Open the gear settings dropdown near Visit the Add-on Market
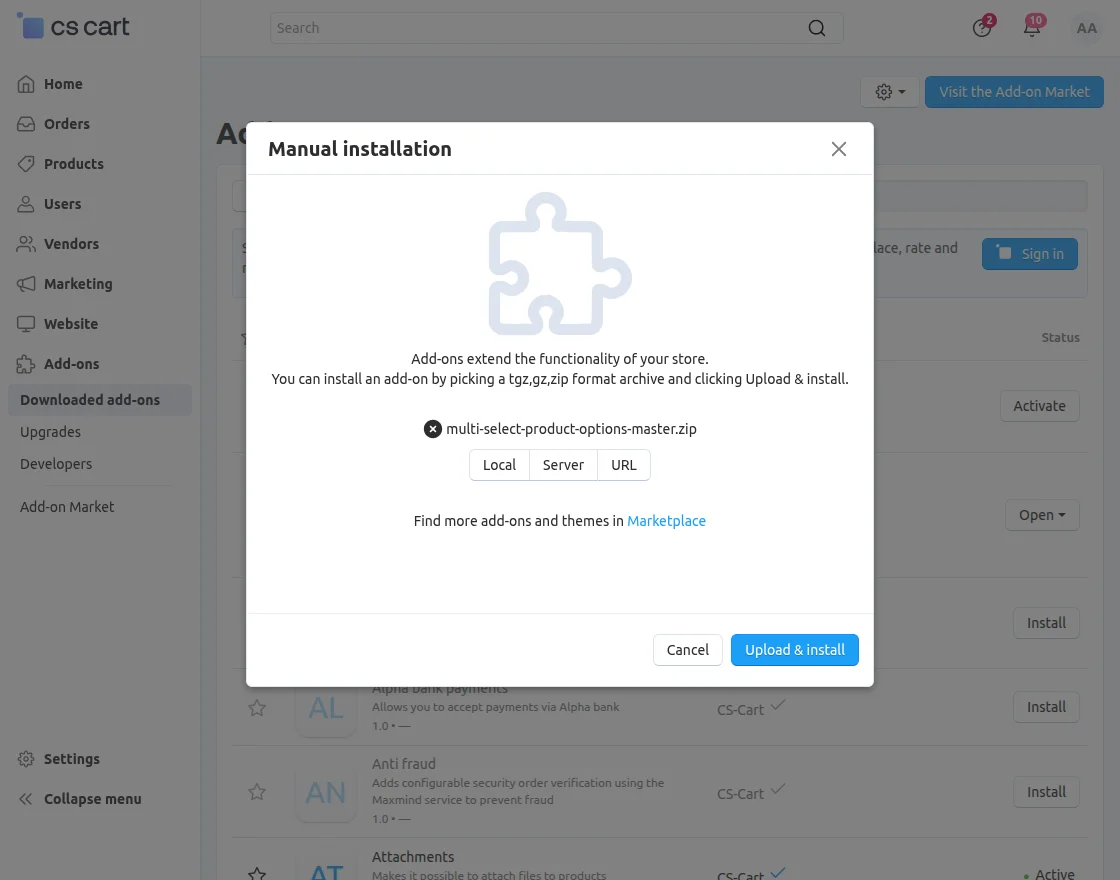 pyautogui.click(x=888, y=92)
